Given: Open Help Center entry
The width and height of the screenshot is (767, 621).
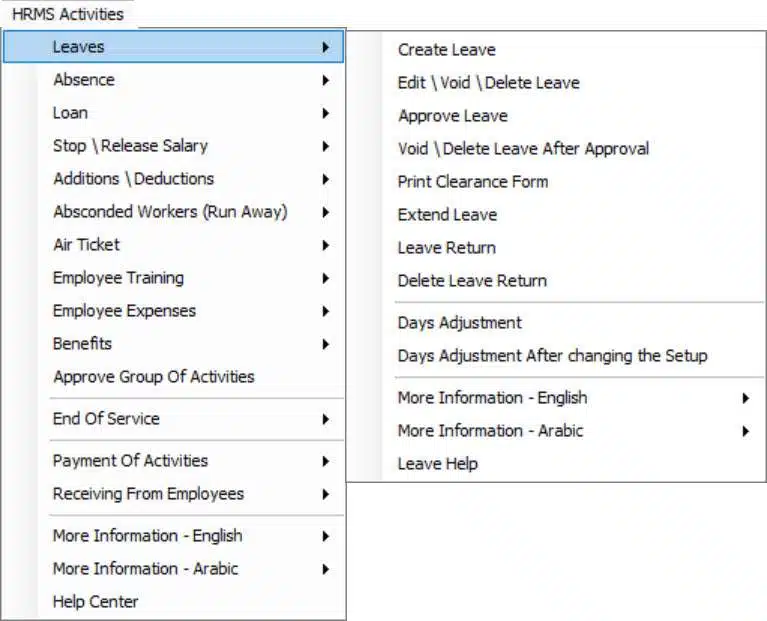Looking at the screenshot, I should (x=95, y=602).
